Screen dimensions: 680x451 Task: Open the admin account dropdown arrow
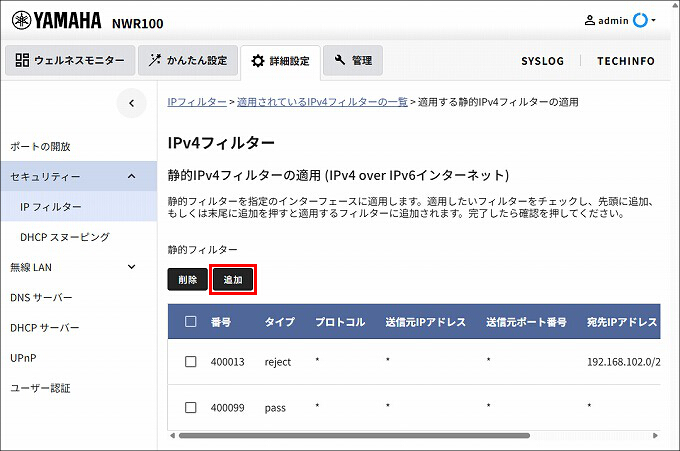pos(654,20)
